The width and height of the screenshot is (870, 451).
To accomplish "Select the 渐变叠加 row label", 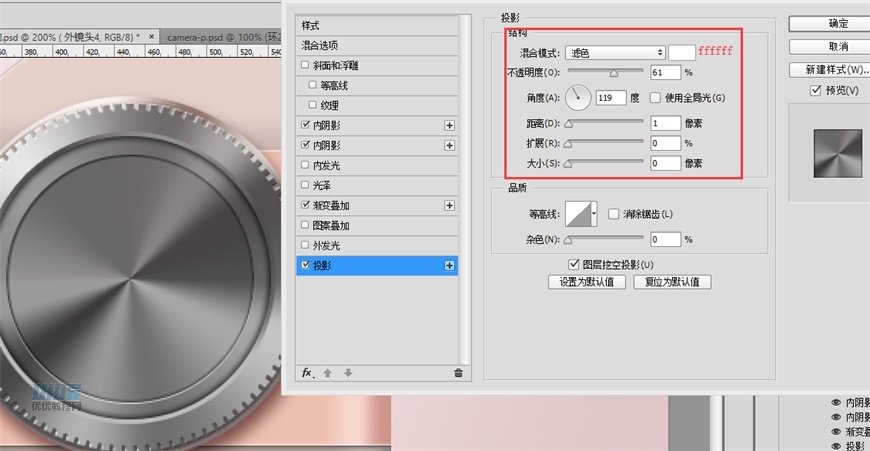I will [331, 206].
